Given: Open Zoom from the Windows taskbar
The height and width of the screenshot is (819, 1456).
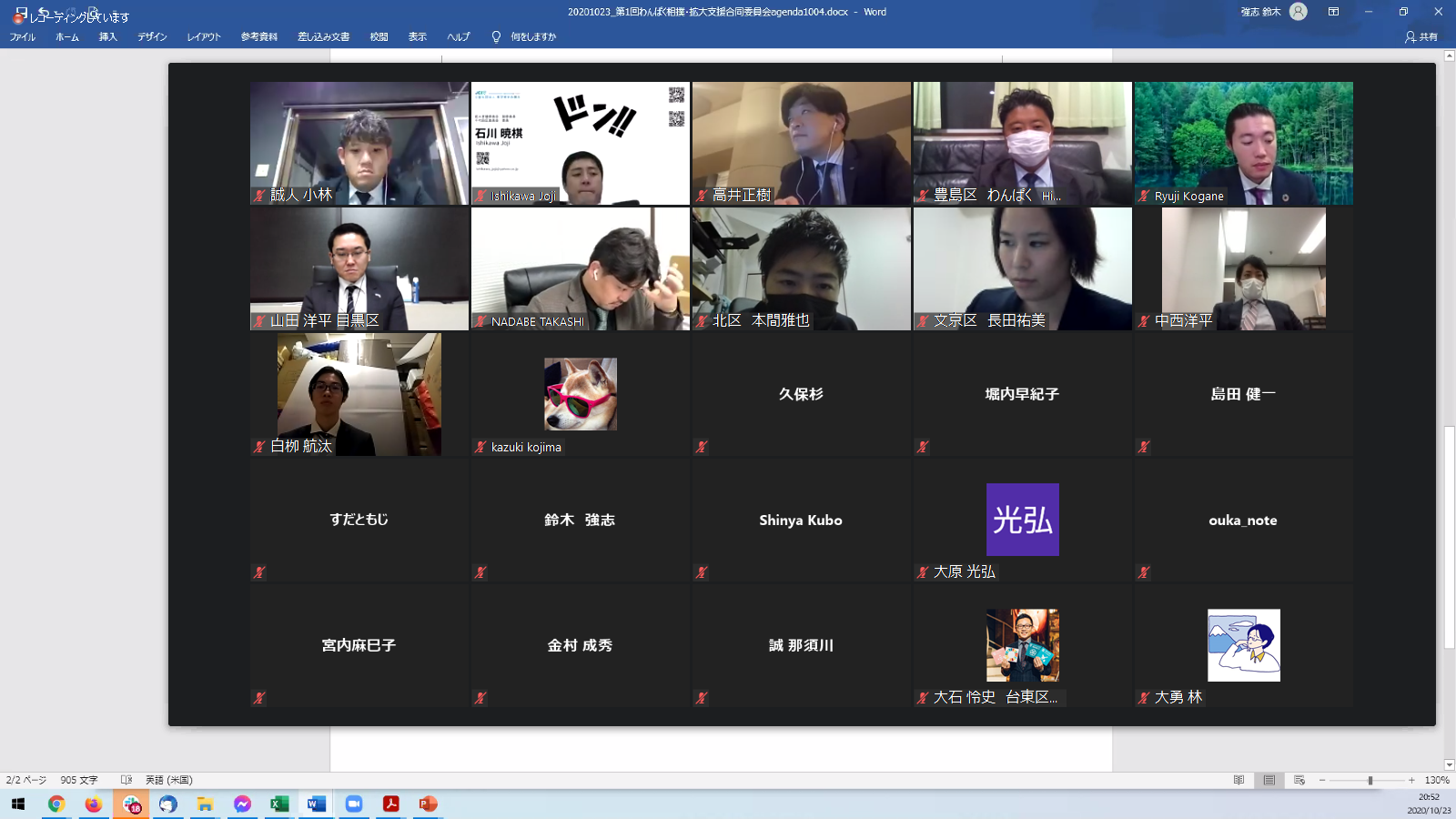Looking at the screenshot, I should [x=353, y=804].
